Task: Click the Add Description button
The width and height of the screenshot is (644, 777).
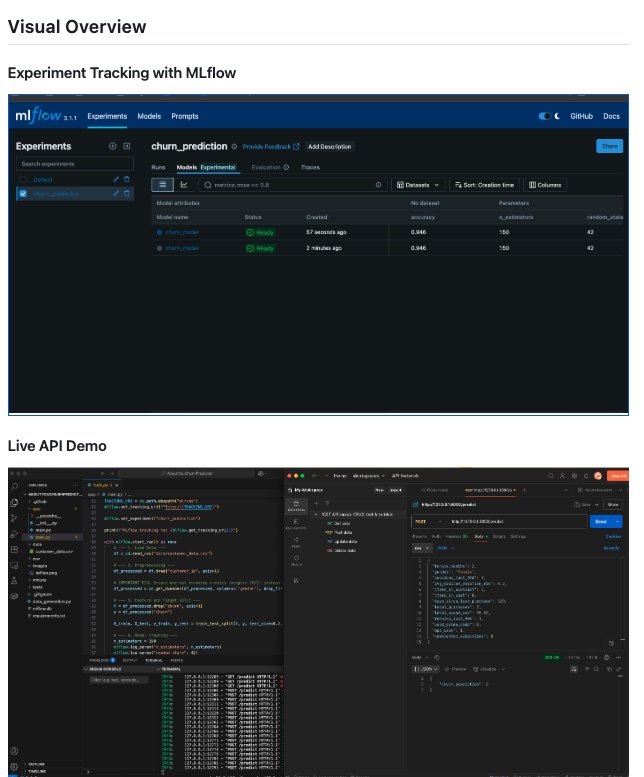Action: [329, 147]
